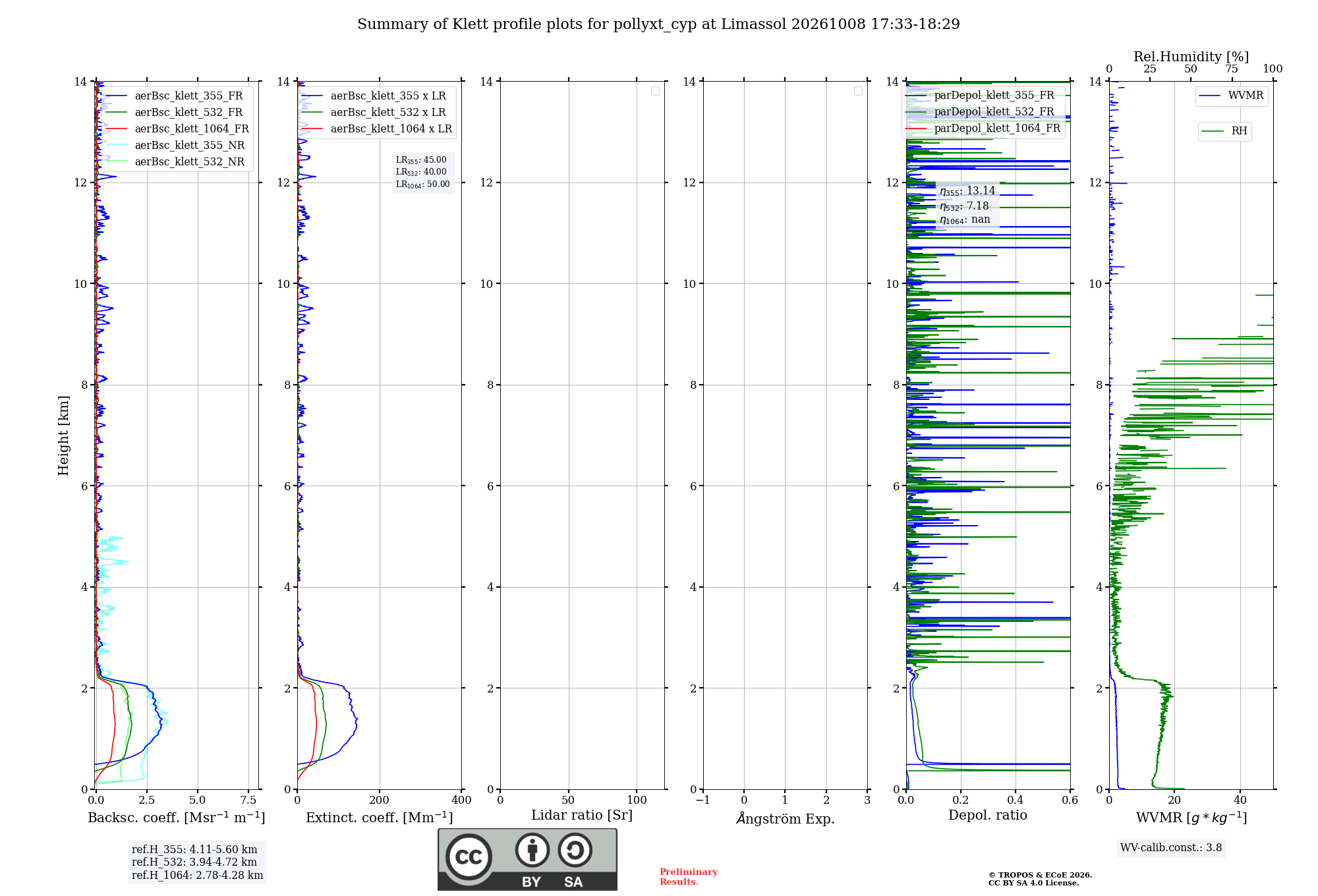Click the aerBsc_klett_355 x LR legend entry
This screenshot has height=896, width=1318.
[374, 96]
